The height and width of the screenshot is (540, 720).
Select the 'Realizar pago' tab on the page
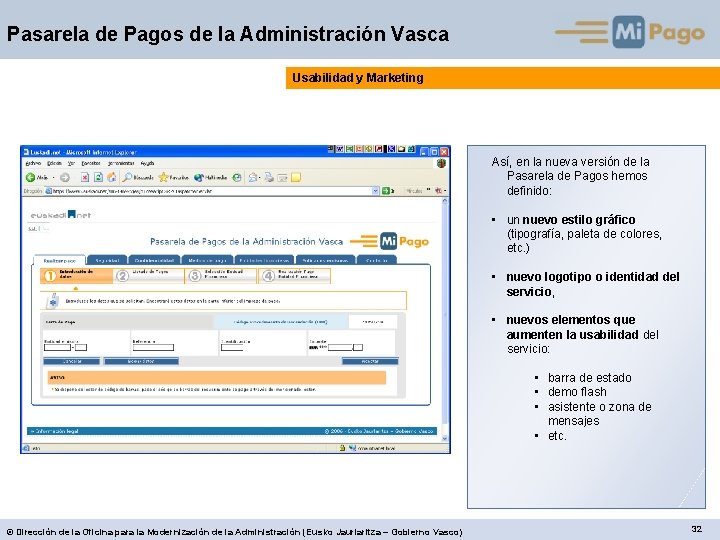[x=59, y=260]
